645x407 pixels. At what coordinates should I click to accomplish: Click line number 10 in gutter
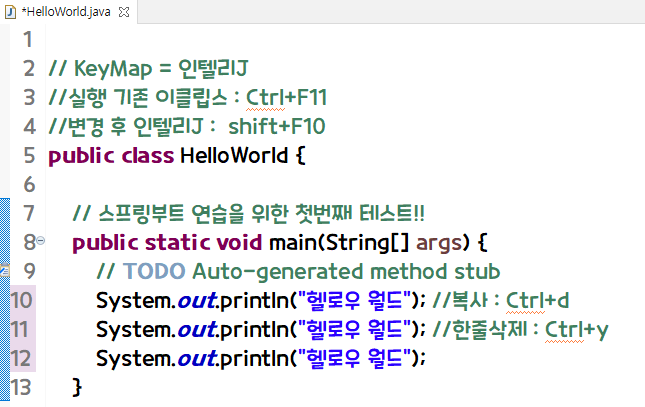(21, 300)
